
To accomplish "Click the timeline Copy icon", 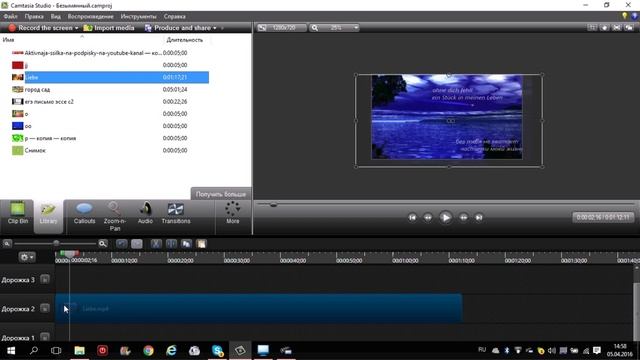I will tap(187, 244).
